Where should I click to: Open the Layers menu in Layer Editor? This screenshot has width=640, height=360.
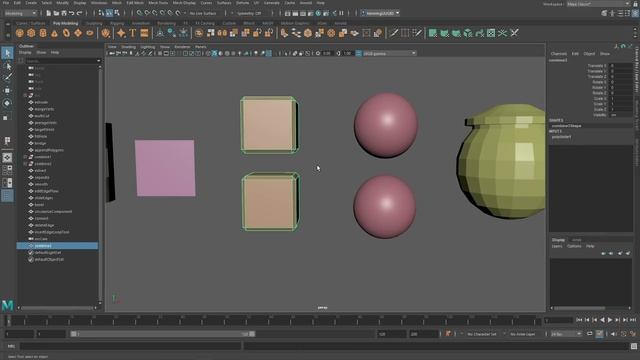click(x=557, y=246)
